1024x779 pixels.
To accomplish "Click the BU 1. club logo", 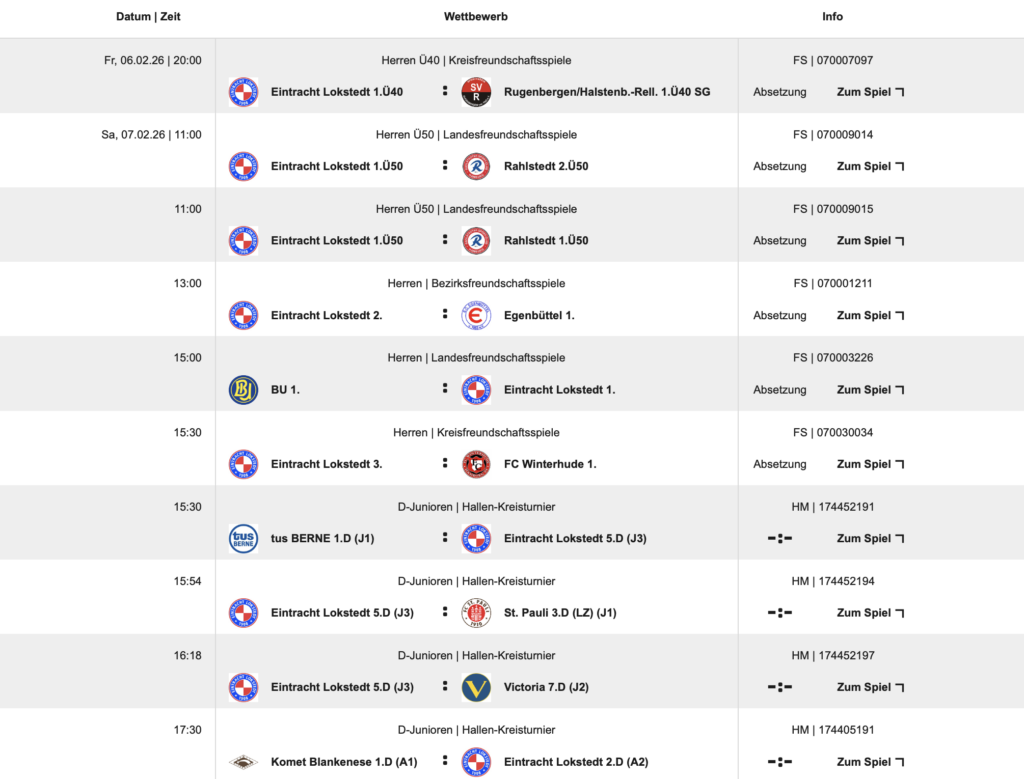I will [x=243, y=390].
